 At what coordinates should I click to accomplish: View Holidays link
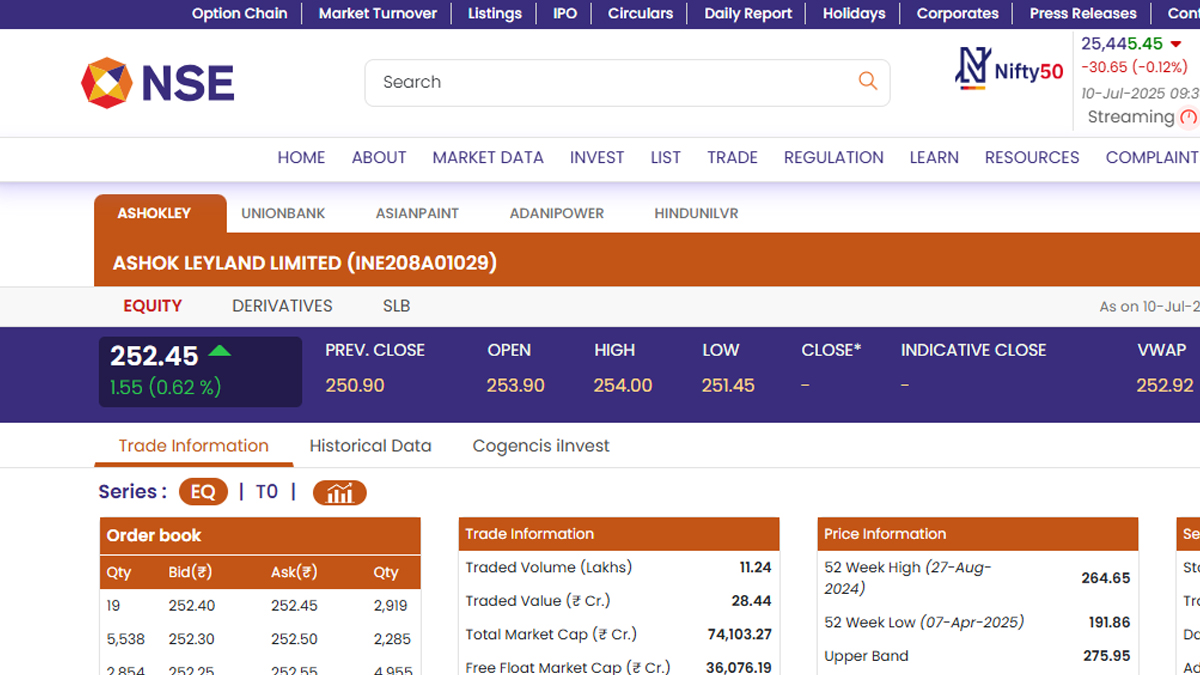pos(854,14)
